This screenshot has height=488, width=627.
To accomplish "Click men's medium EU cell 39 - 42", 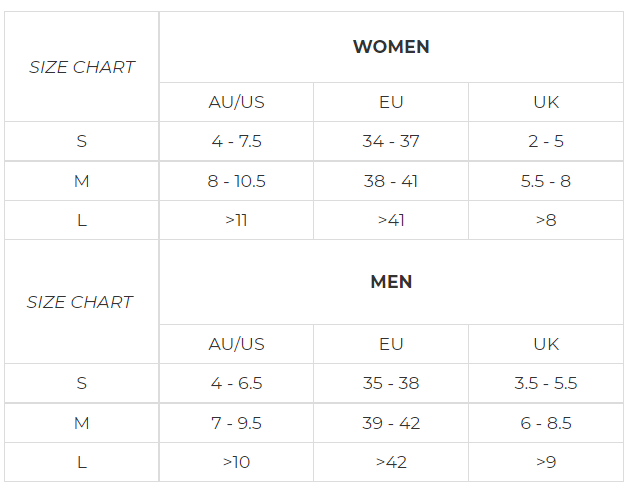I will tap(391, 423).
